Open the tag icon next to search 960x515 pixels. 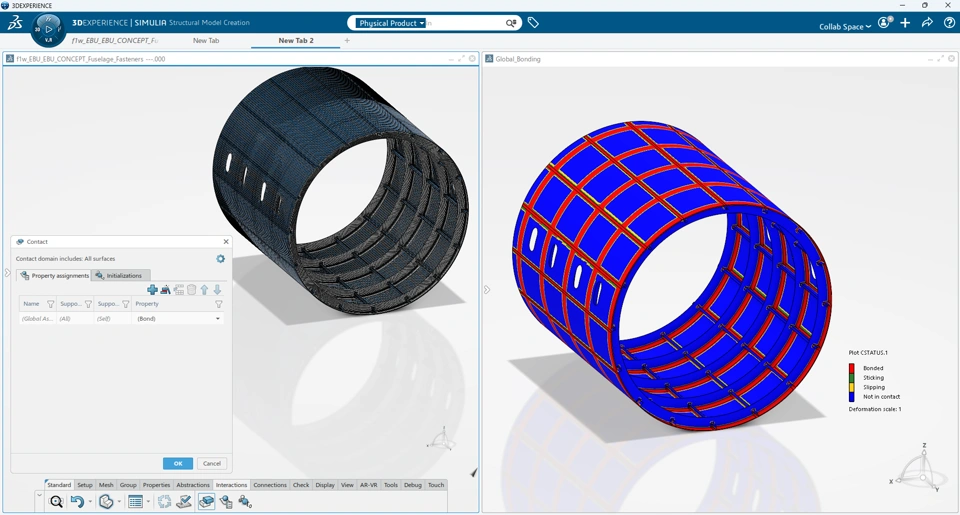point(533,23)
